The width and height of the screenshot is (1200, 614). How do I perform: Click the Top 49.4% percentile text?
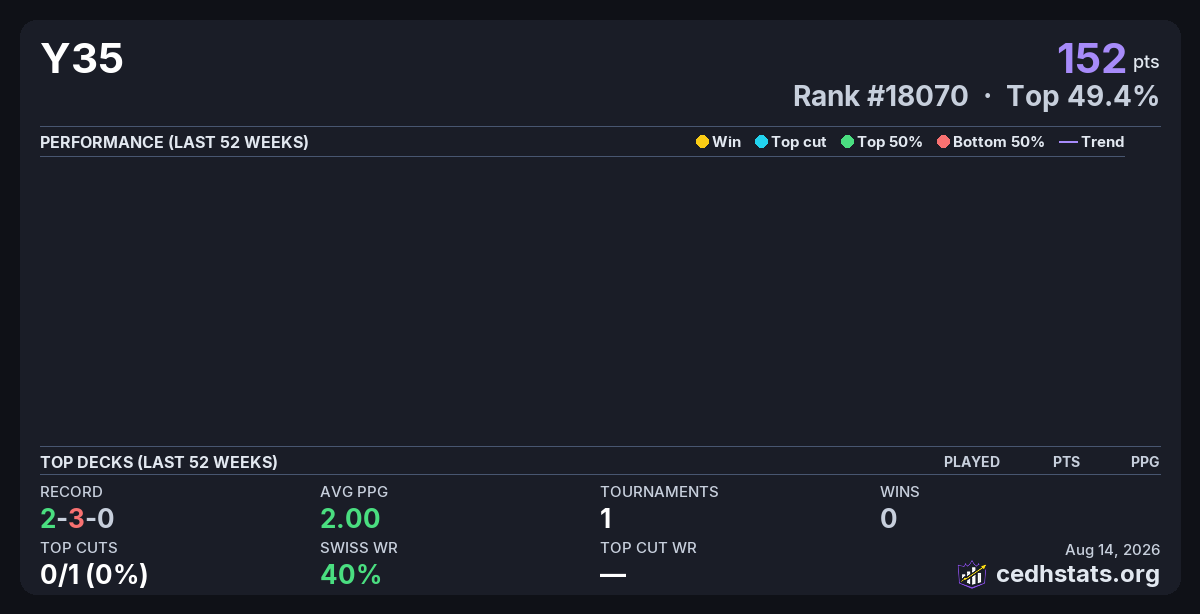click(1083, 96)
